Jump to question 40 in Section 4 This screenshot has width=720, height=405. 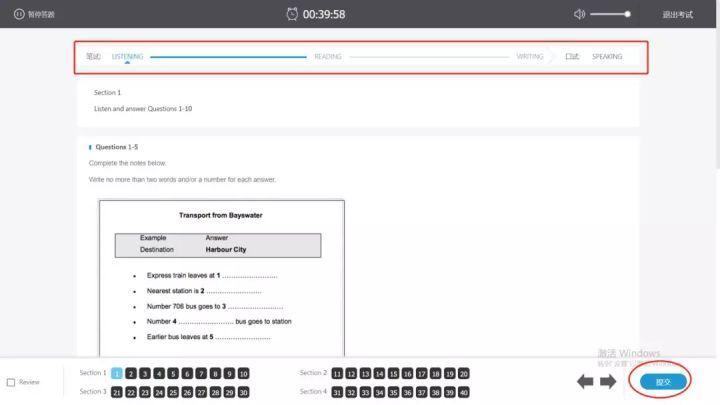click(x=464, y=393)
